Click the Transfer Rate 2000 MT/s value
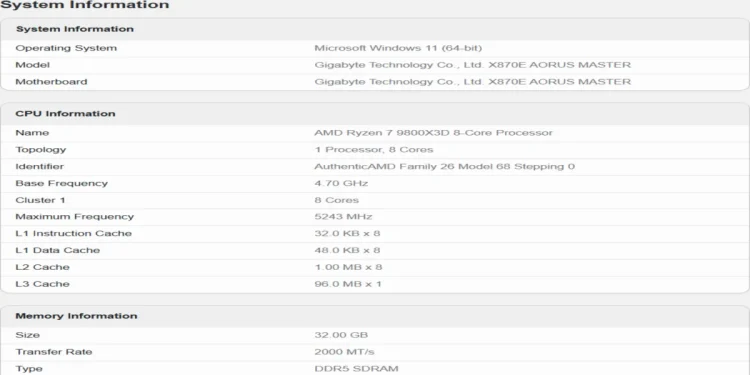Image resolution: width=750 pixels, height=375 pixels. click(344, 352)
